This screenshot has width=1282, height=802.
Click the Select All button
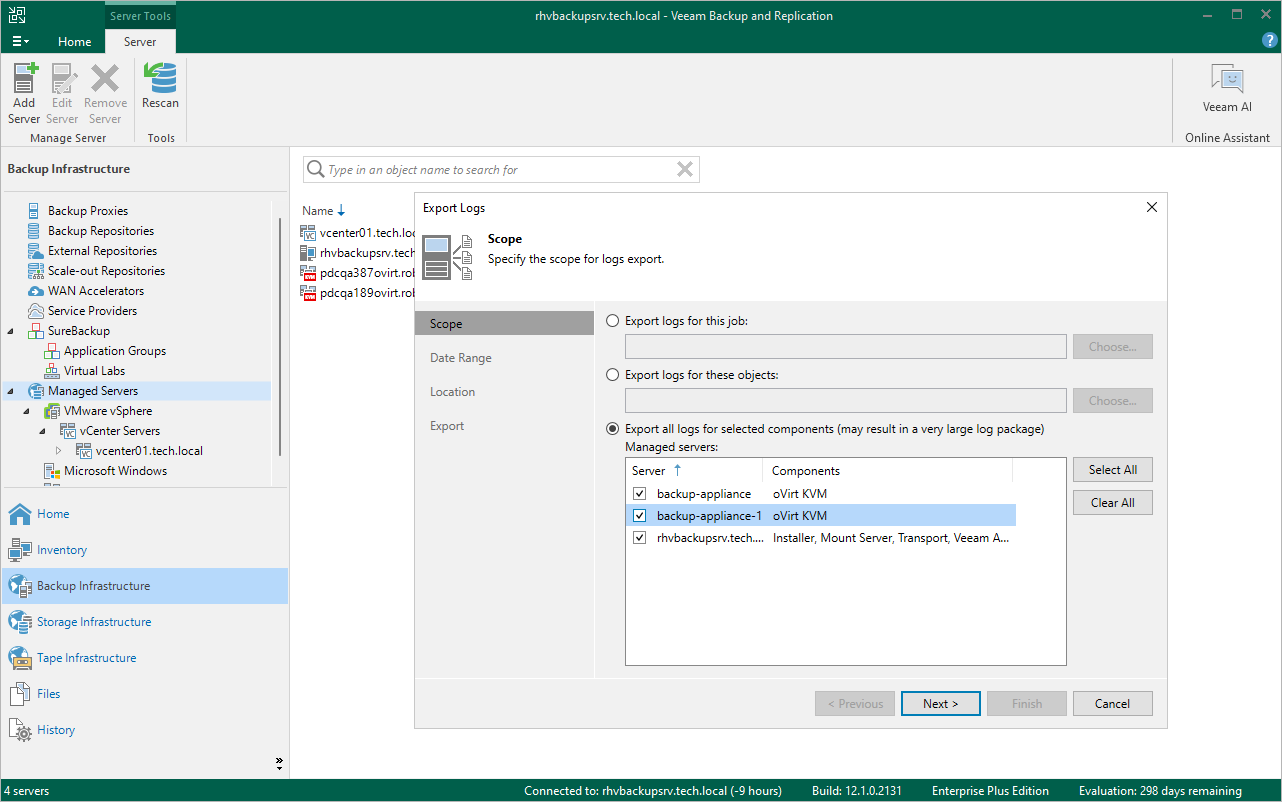coord(1113,470)
